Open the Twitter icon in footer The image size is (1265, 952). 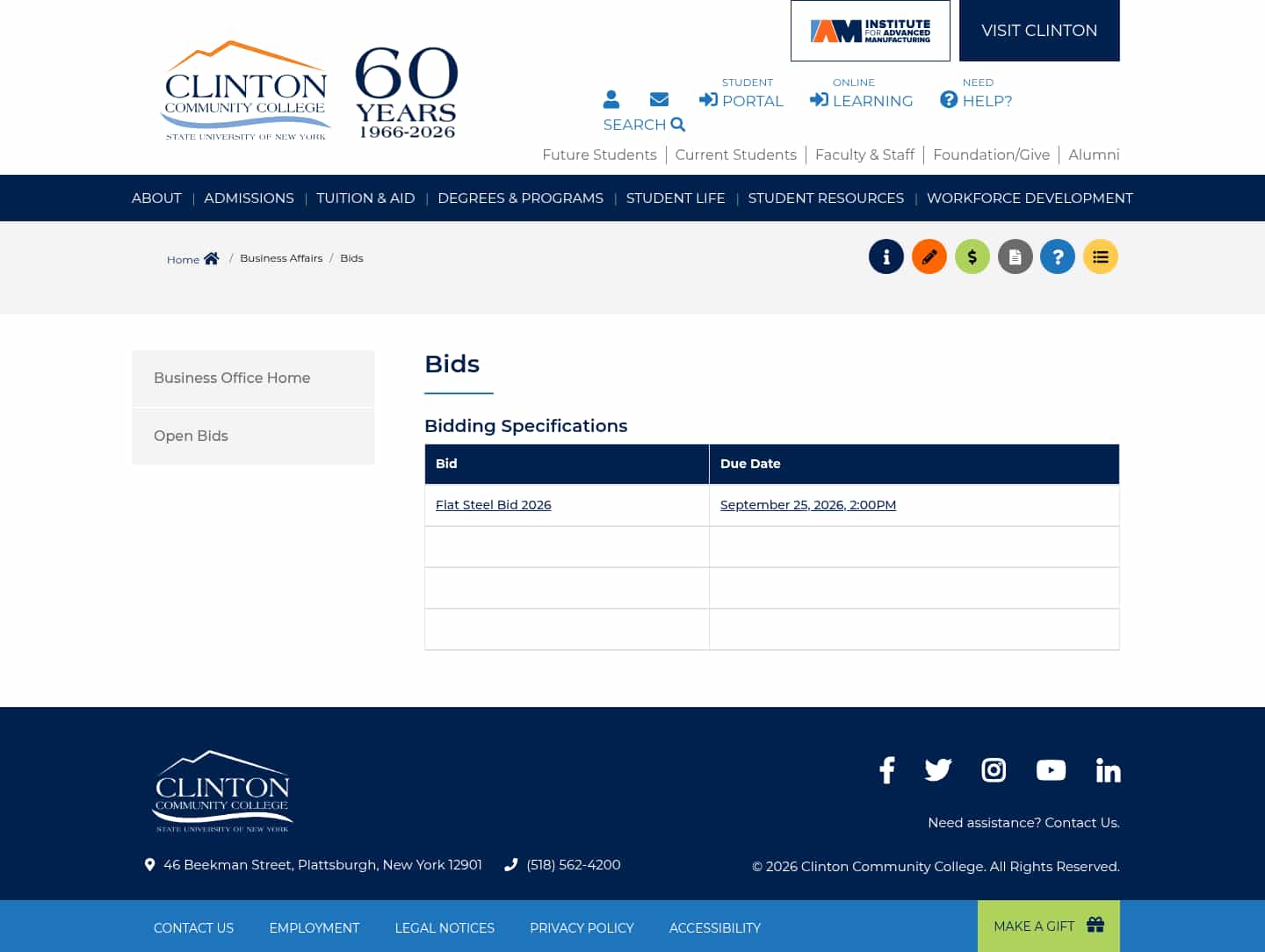pyautogui.click(x=938, y=770)
